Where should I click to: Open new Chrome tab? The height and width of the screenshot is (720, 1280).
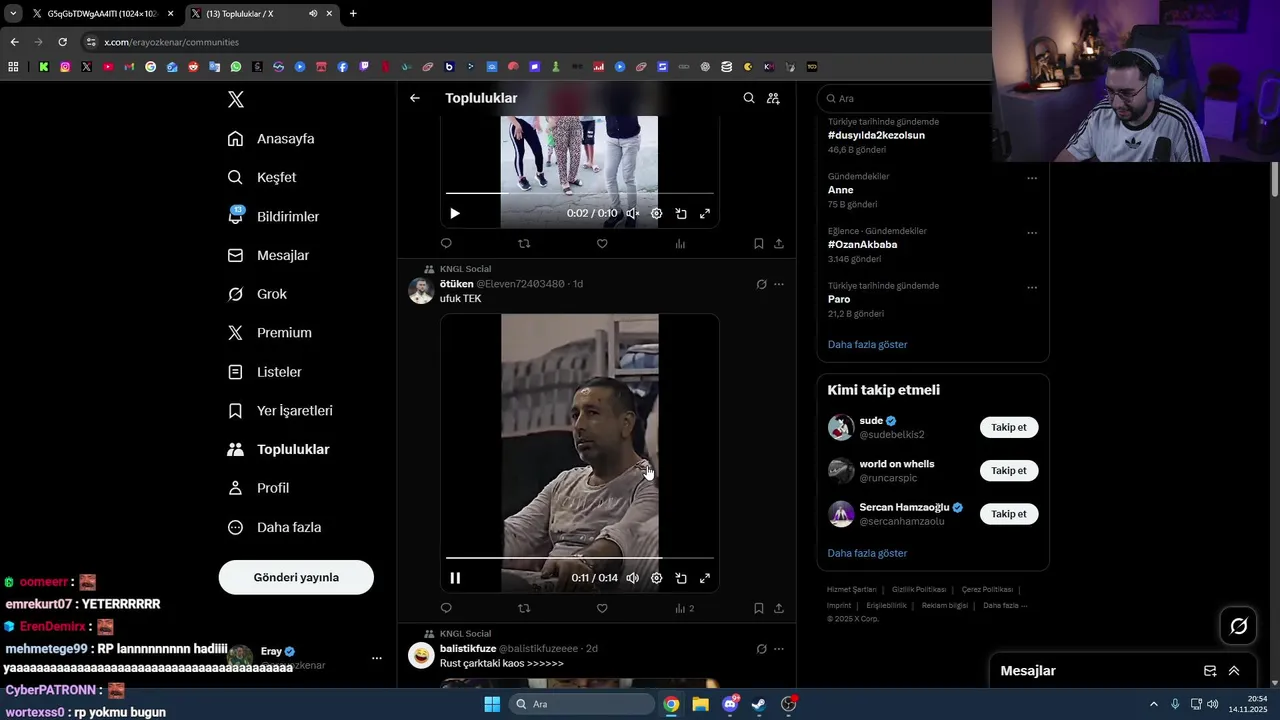coord(353,13)
